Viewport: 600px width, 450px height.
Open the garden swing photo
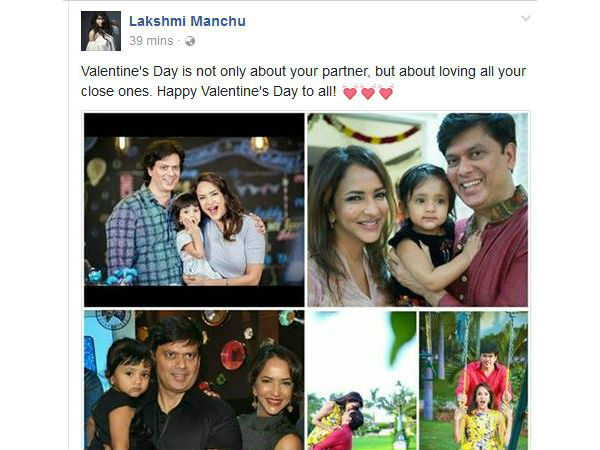tap(474, 380)
